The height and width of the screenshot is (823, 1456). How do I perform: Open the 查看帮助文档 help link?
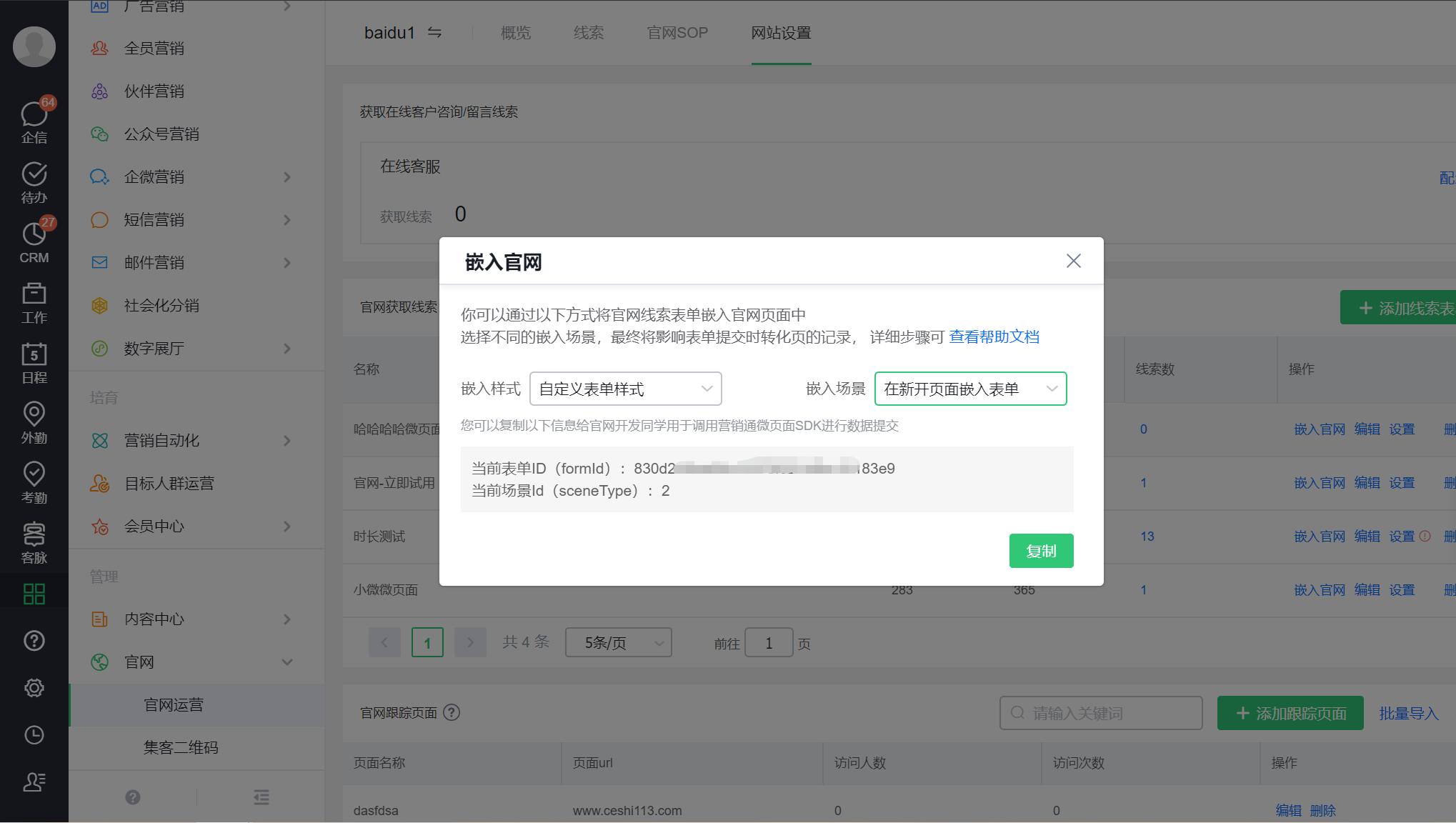coord(994,336)
